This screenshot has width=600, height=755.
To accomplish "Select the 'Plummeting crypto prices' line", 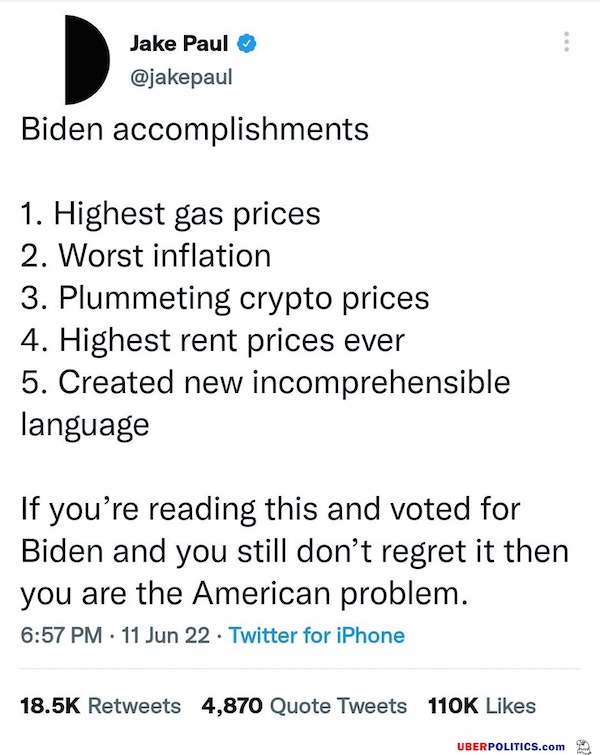I will point(224,297).
